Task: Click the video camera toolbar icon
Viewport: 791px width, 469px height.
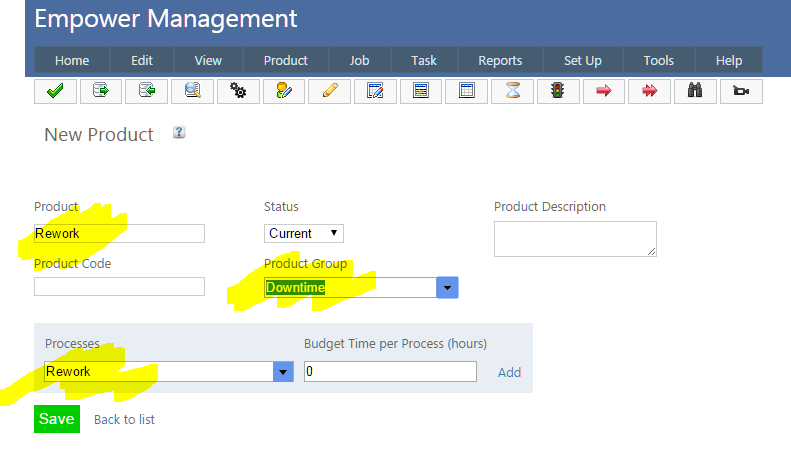Action: point(741,91)
